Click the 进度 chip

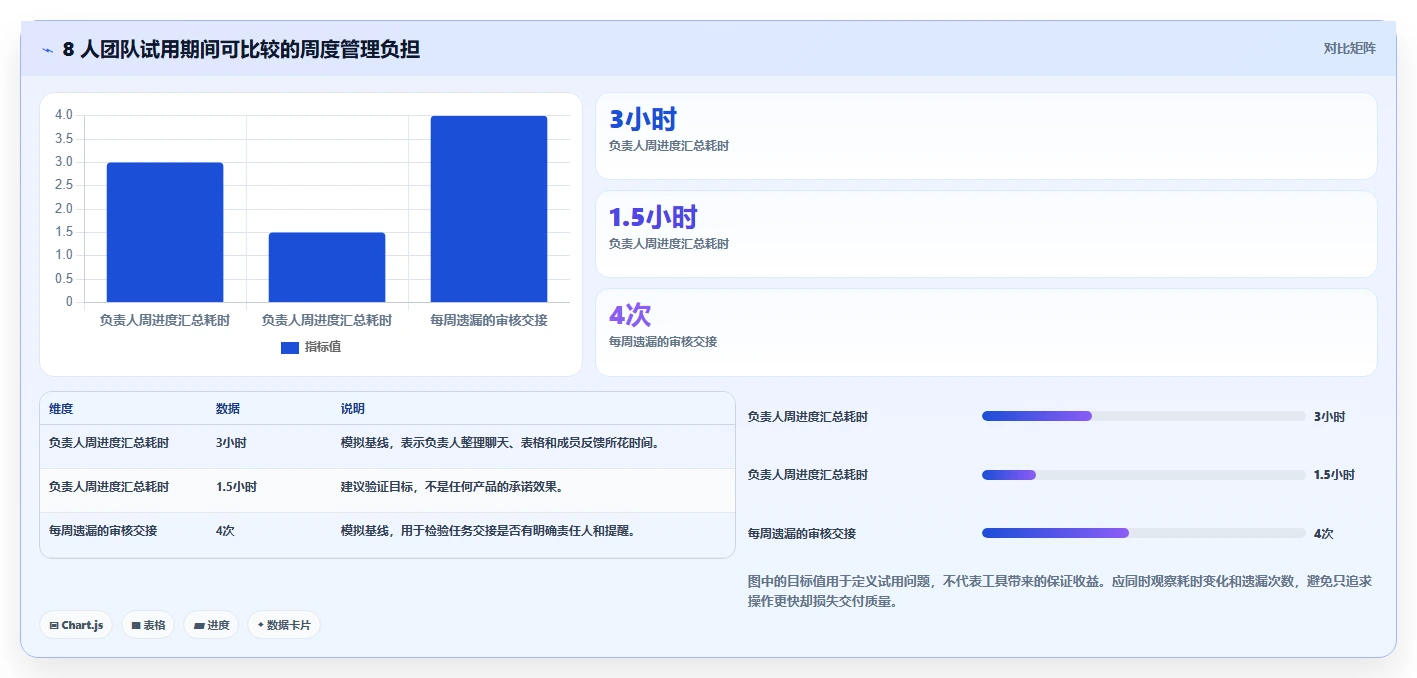point(211,625)
